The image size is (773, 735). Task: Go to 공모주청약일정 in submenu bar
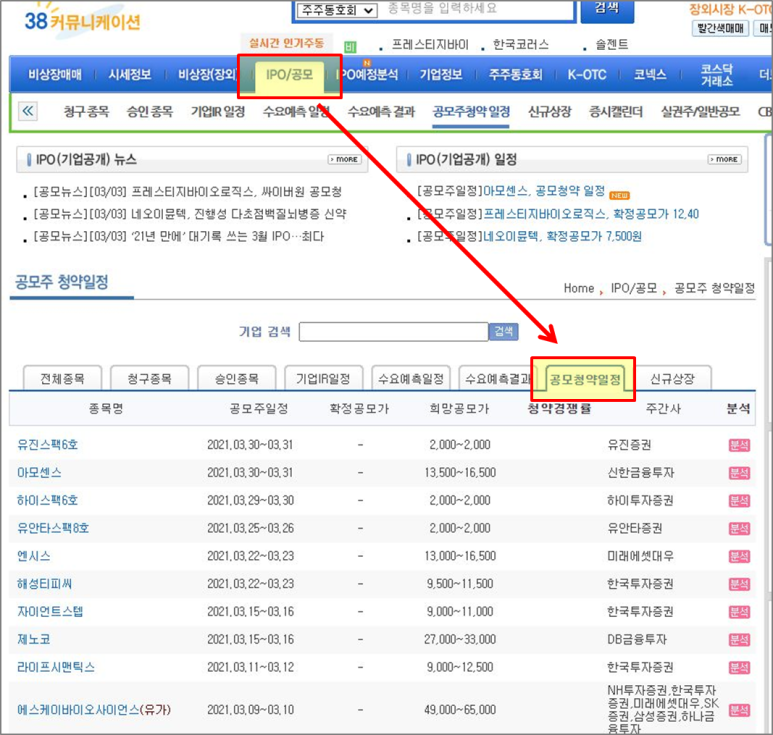pos(471,111)
